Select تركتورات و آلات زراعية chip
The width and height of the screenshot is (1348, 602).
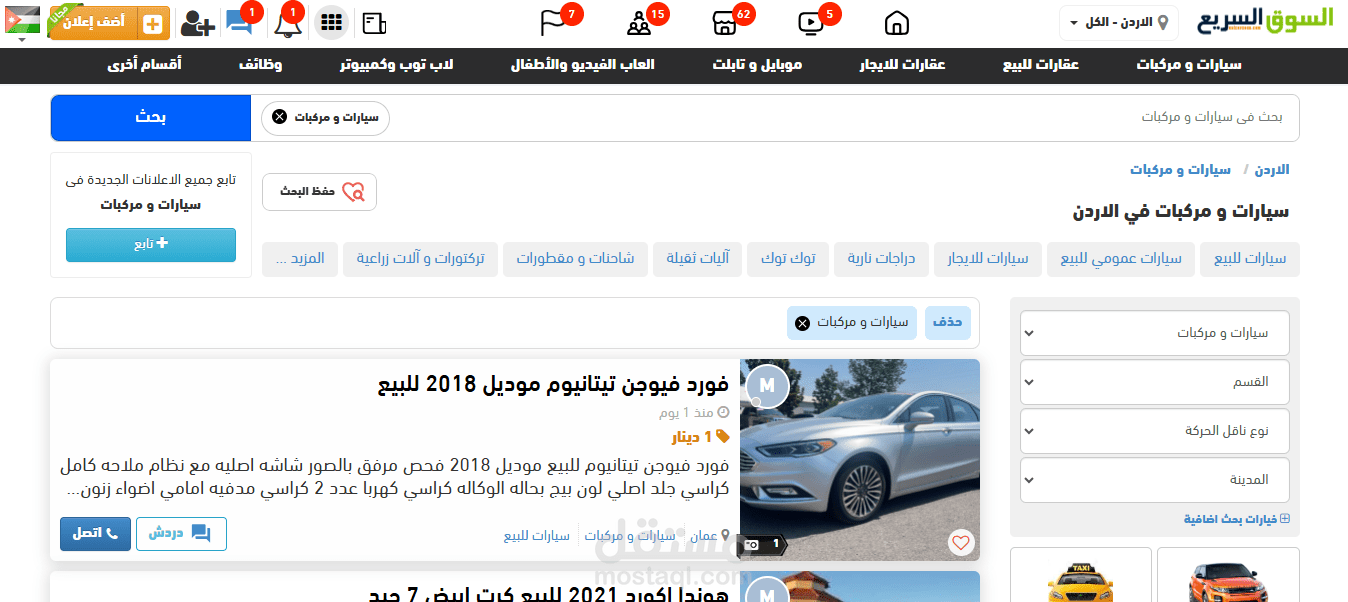pos(420,259)
